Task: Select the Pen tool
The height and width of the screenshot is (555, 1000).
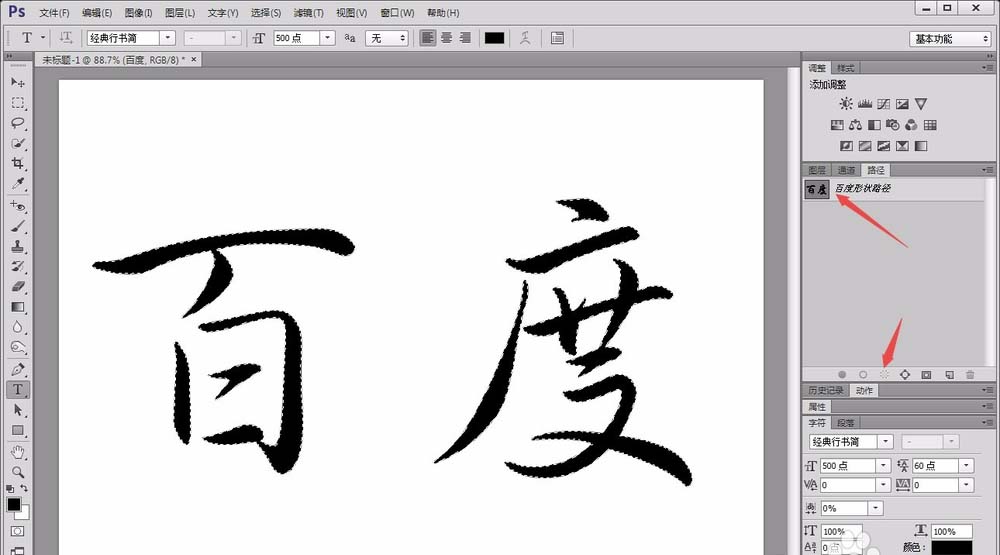Action: click(x=18, y=369)
